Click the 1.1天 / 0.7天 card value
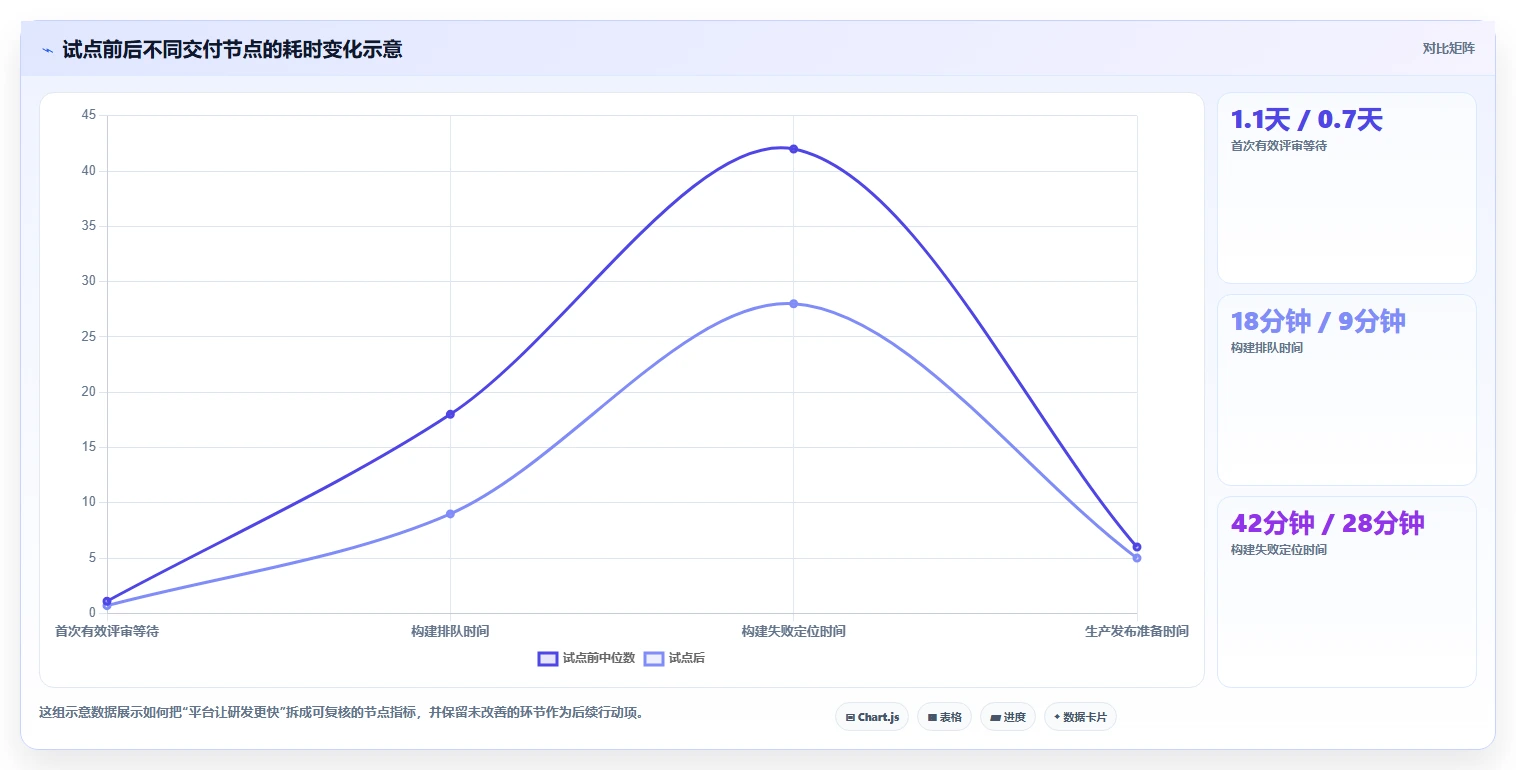The image size is (1516, 770). 1306,120
